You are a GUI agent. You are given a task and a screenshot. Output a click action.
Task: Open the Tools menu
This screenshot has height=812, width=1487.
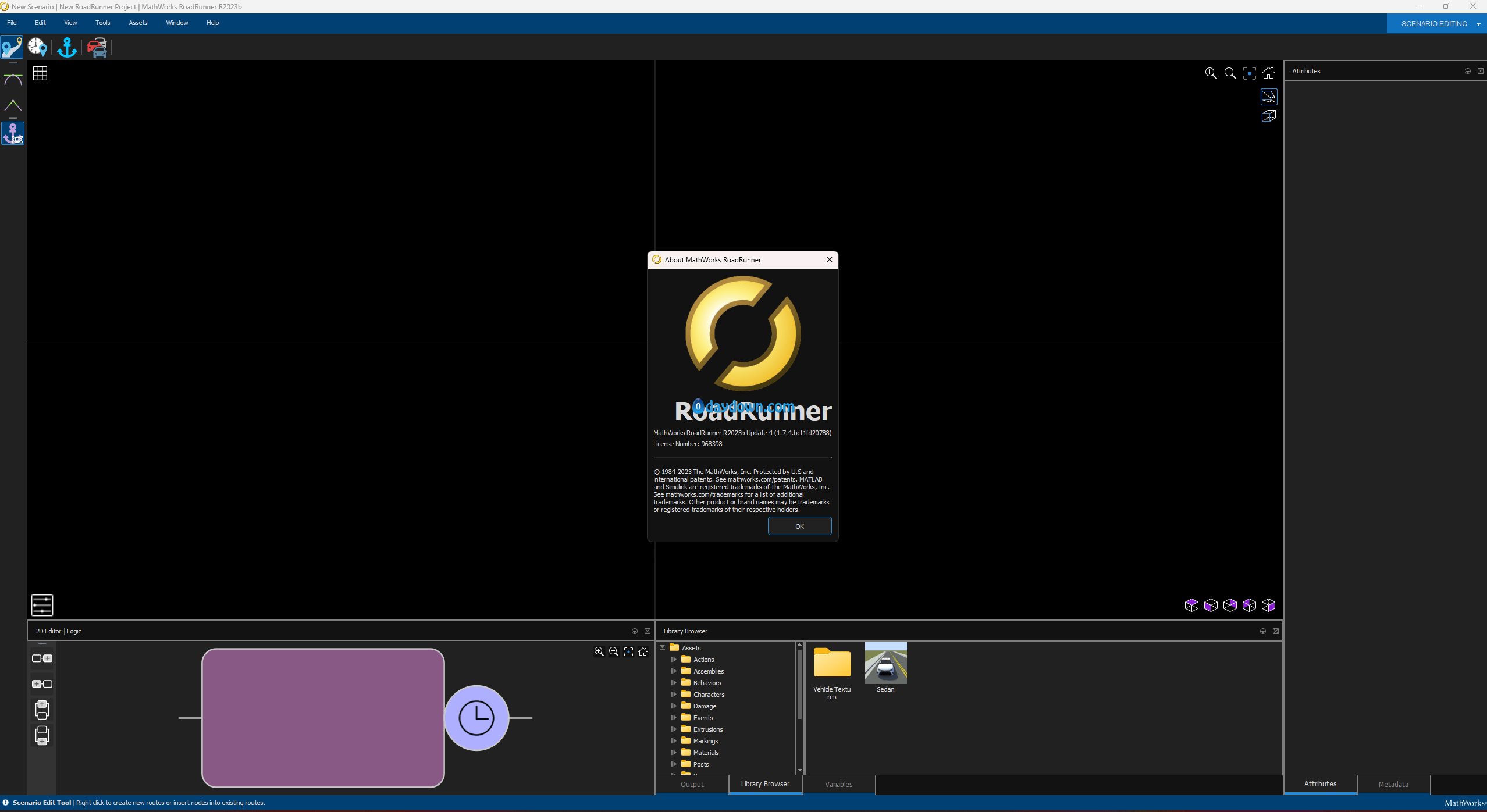pos(103,23)
